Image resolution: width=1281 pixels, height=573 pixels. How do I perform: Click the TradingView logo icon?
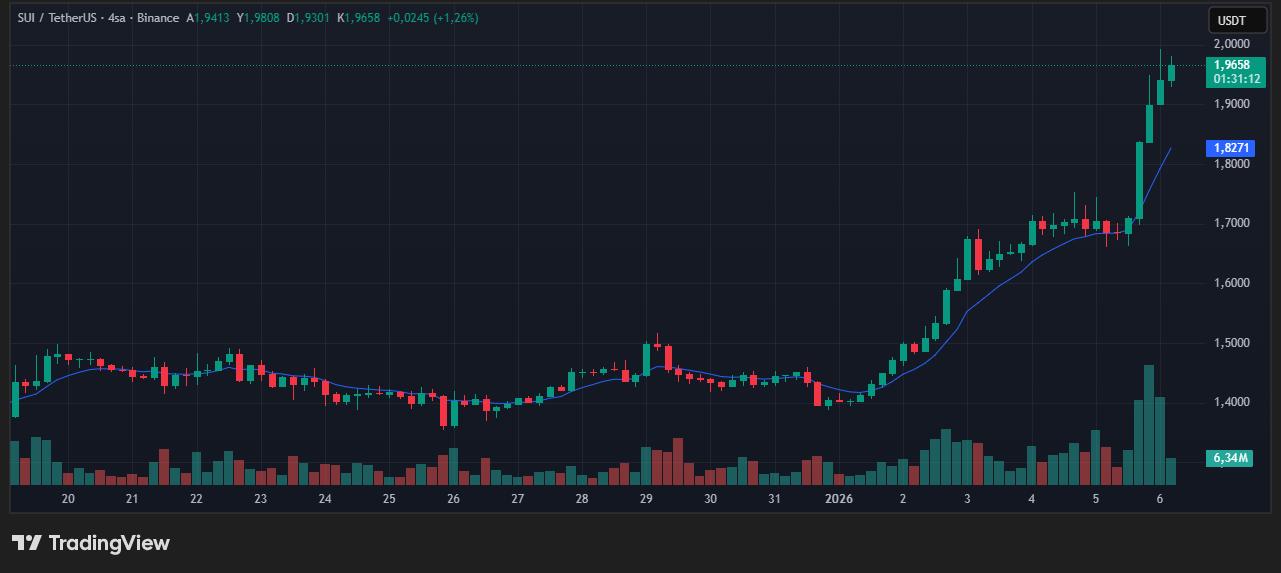click(27, 543)
